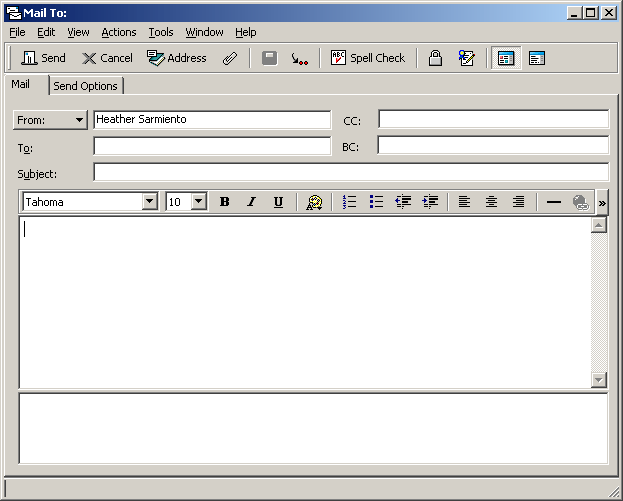Align text left
Viewport: 623px width, 501px height.
(x=464, y=202)
